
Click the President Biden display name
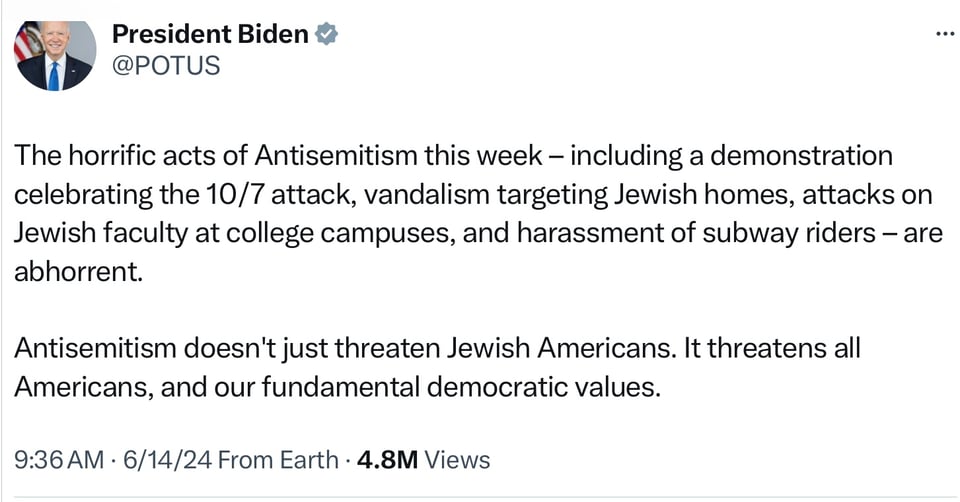point(210,34)
